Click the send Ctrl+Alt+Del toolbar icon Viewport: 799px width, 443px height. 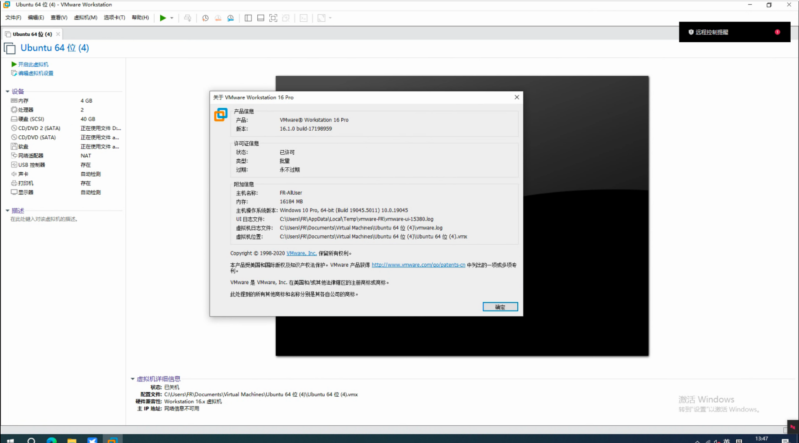(x=188, y=18)
